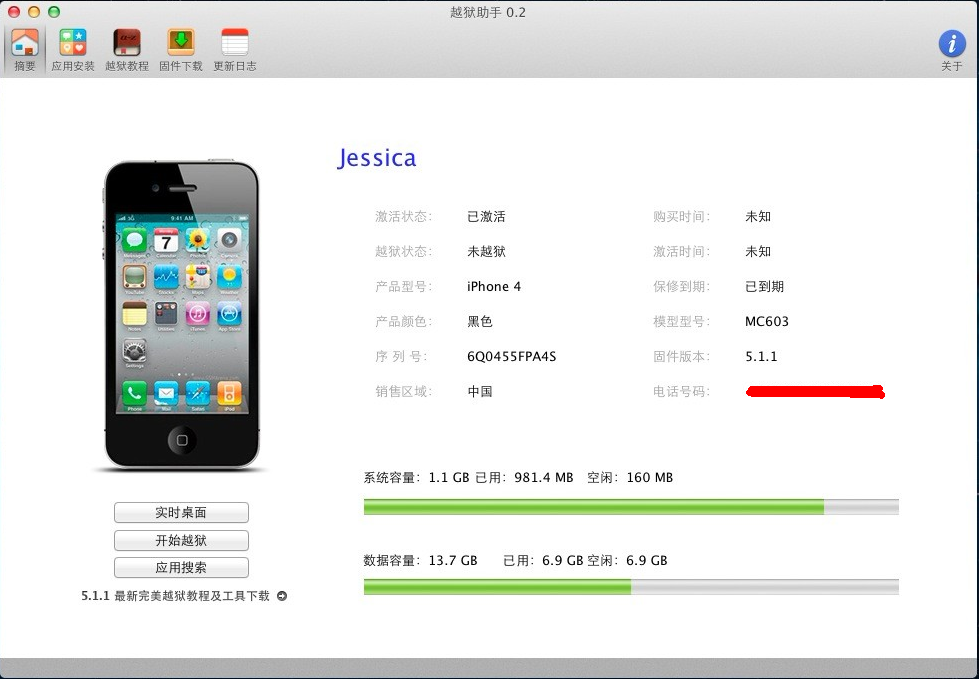The width and height of the screenshot is (979, 679).
Task: Click the 开始越狱 button
Action: 181,540
